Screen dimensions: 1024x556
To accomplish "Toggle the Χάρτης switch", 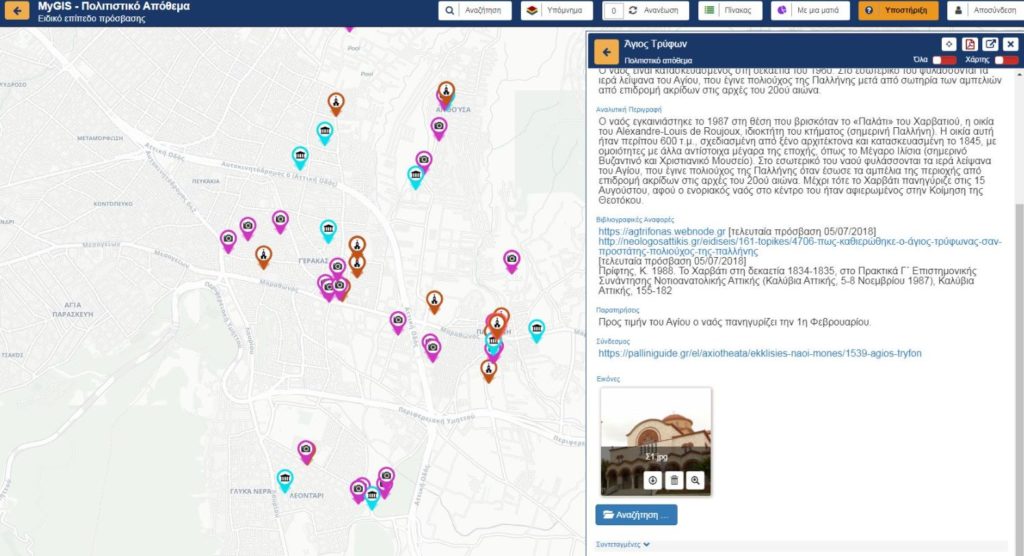I will [x=1005, y=60].
